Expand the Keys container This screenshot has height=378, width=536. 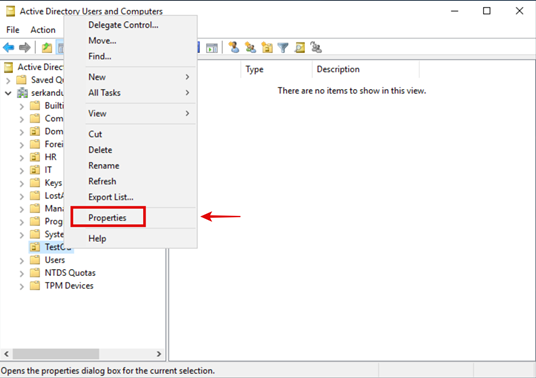(22, 184)
